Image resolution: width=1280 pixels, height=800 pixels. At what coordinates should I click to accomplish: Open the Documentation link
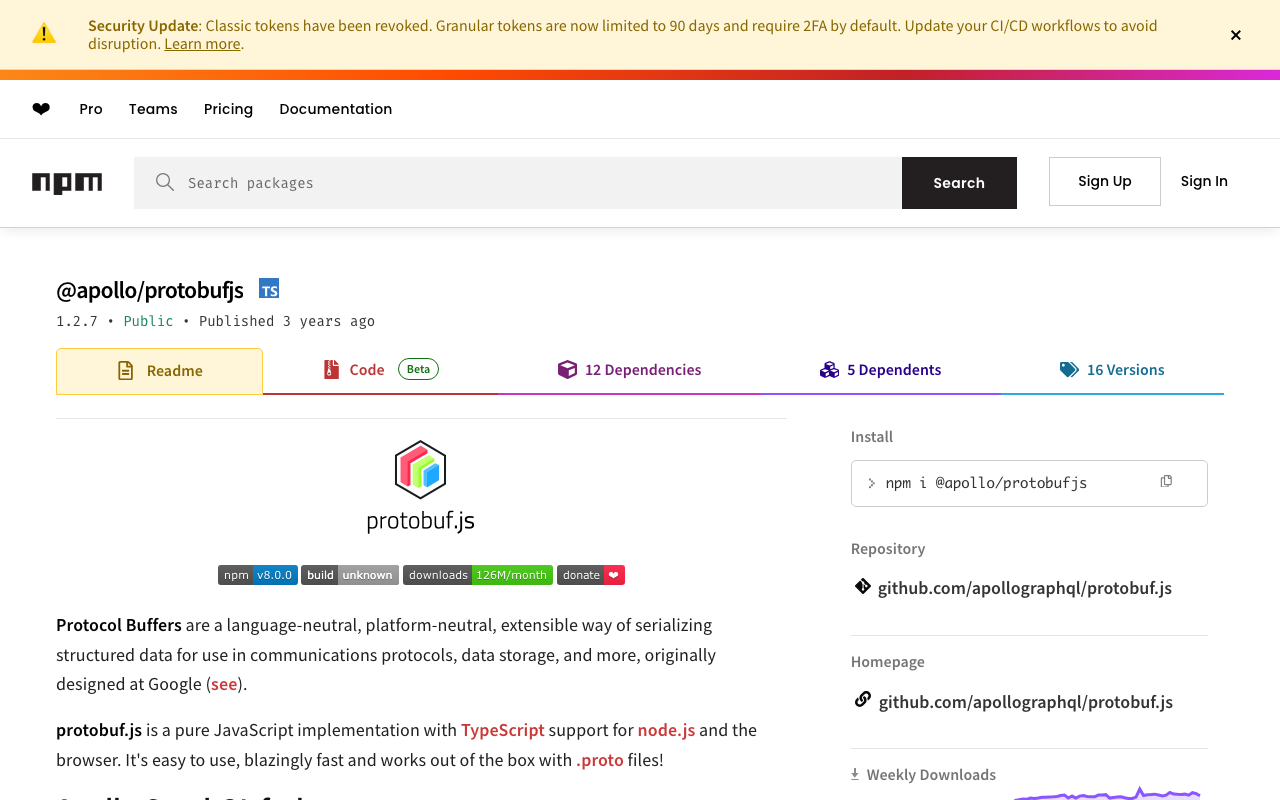tap(336, 109)
